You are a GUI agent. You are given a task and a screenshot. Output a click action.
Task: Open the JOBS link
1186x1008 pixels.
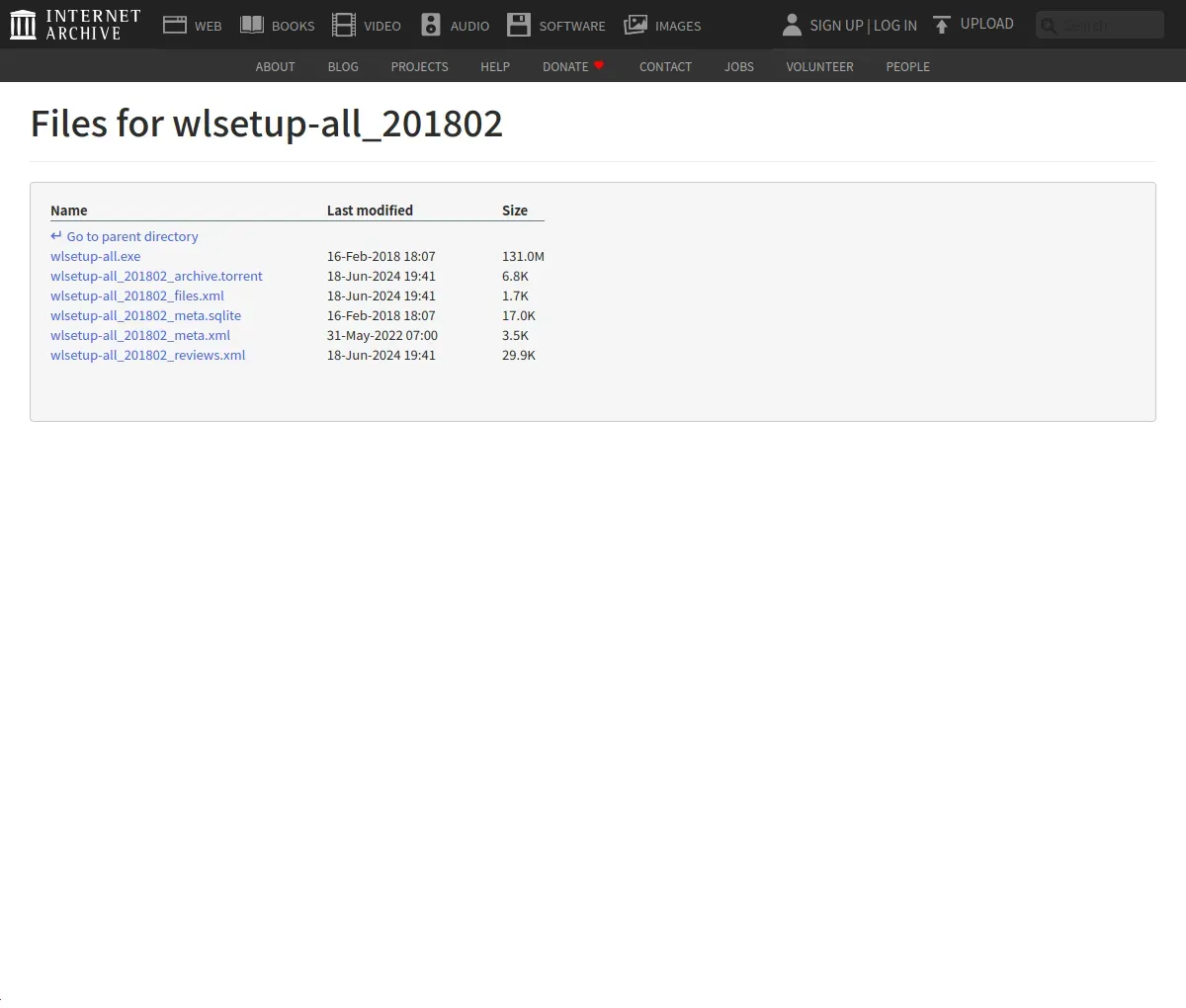739,67
